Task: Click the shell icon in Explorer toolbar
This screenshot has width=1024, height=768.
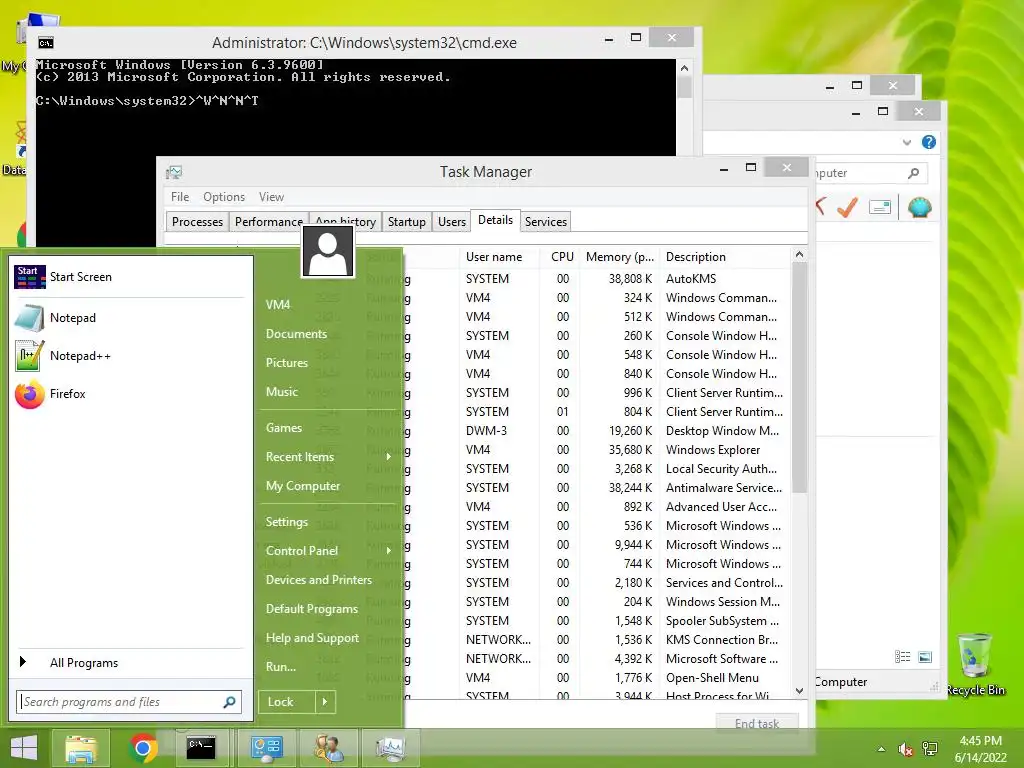Action: (x=919, y=208)
